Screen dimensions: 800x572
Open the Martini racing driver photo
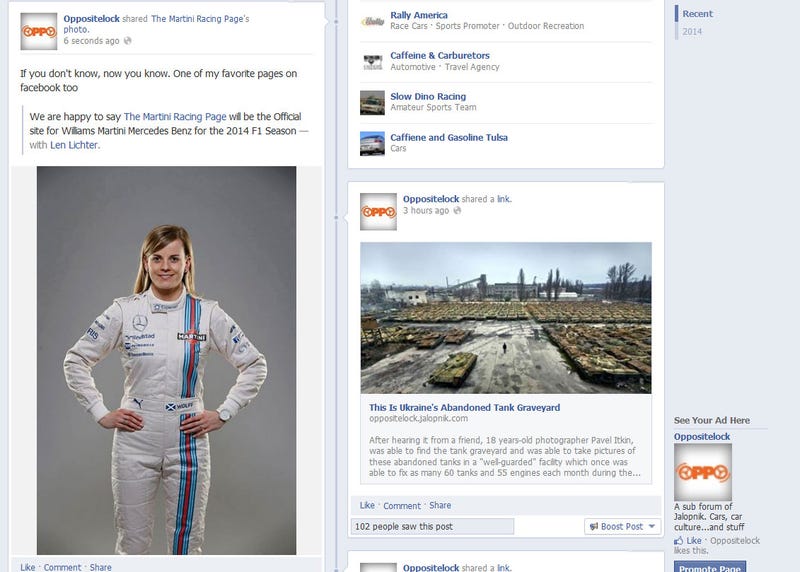[x=166, y=360]
